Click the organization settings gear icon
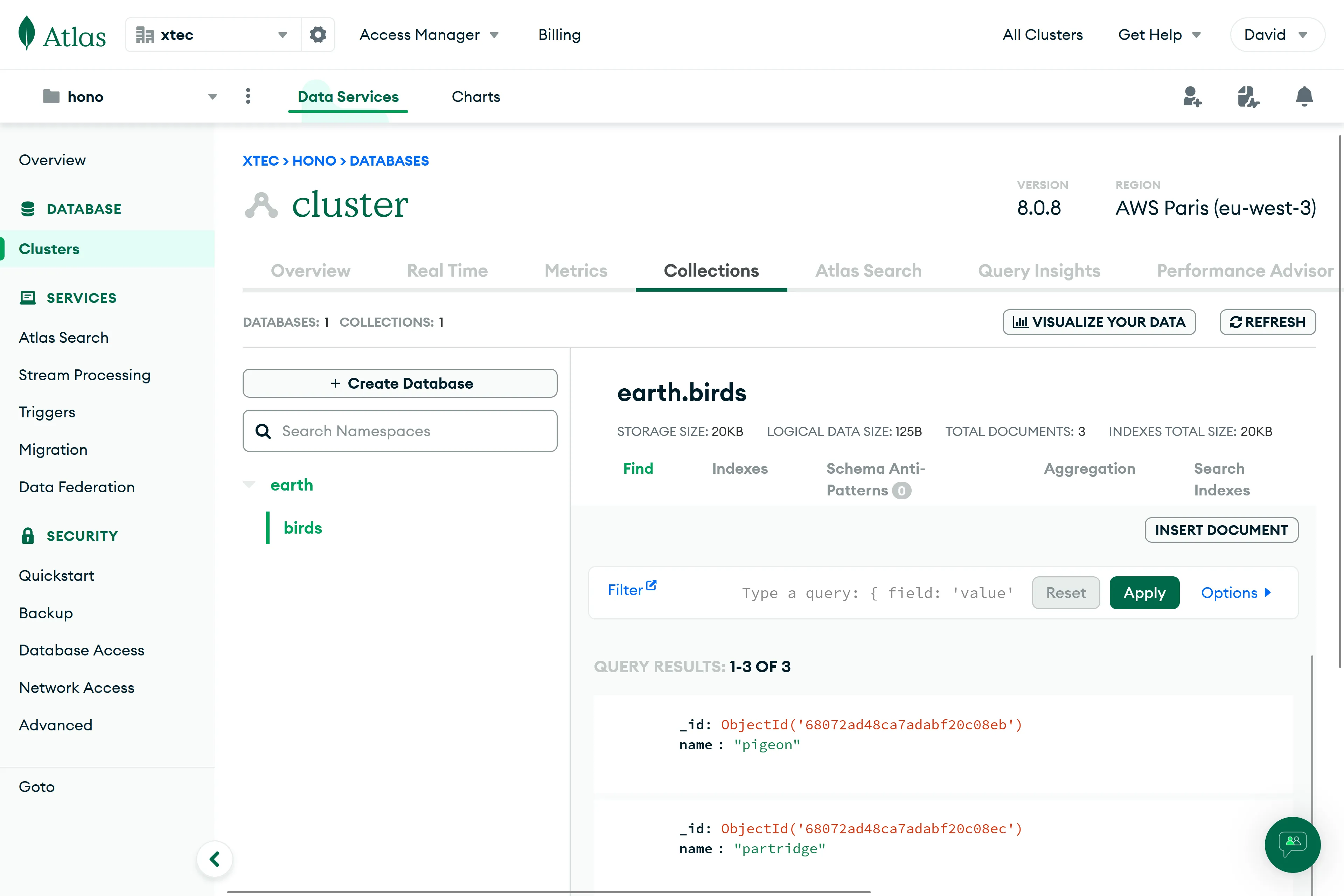The image size is (1344, 896). coord(318,35)
